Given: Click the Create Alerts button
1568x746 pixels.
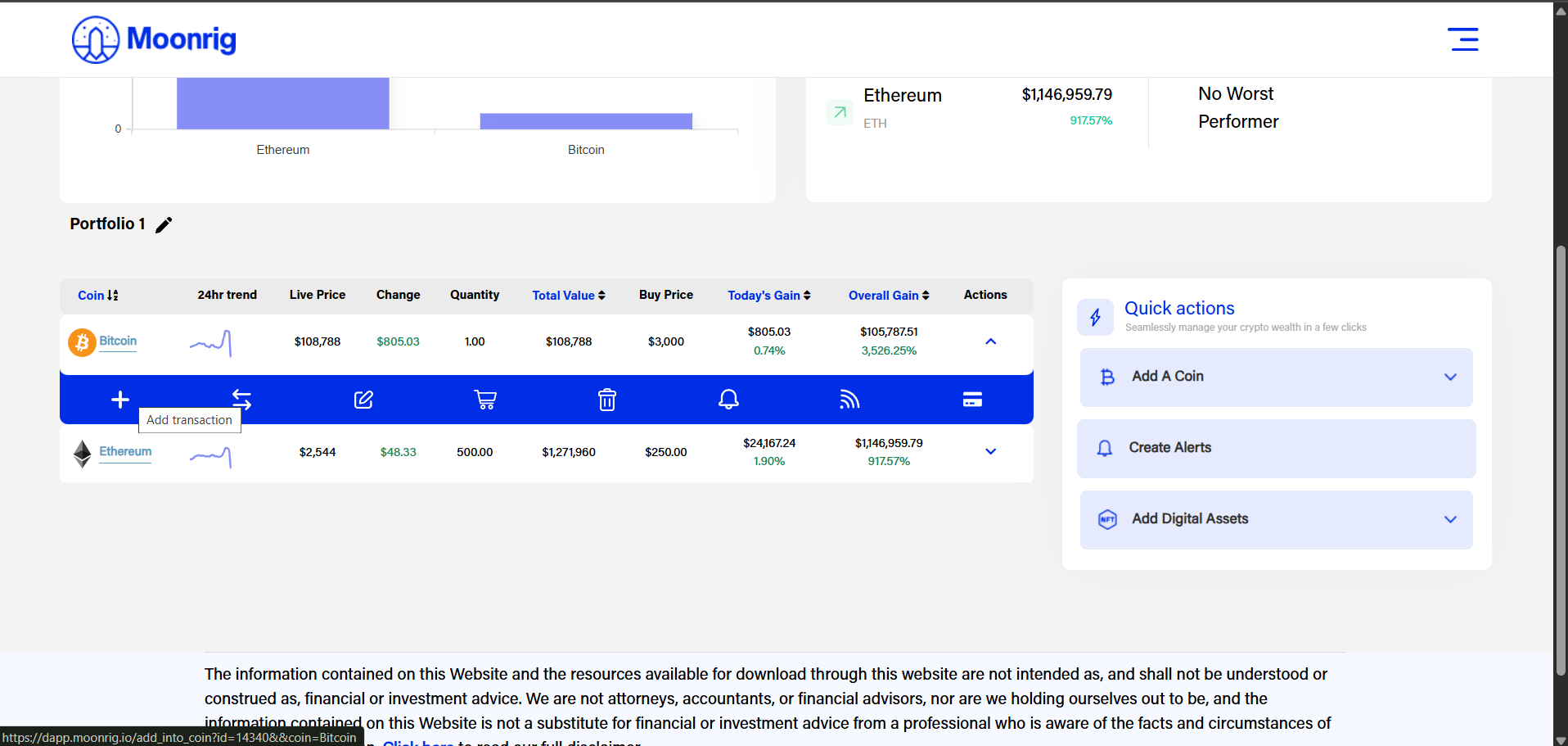Looking at the screenshot, I should [1276, 449].
